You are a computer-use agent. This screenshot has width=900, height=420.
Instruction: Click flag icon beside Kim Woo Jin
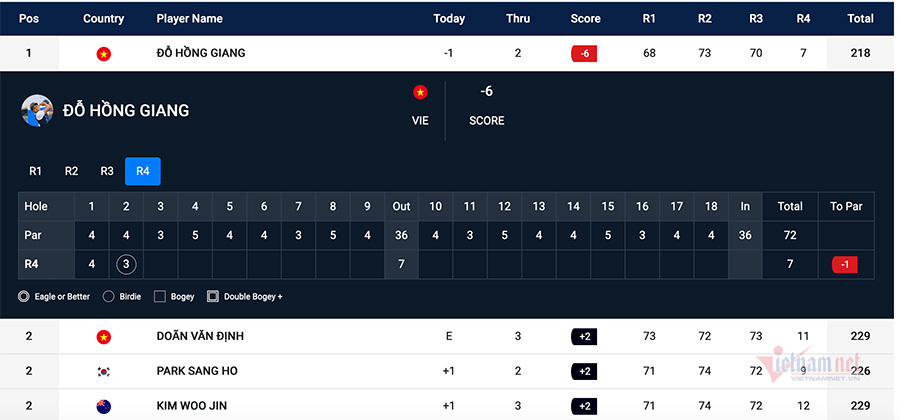103,405
